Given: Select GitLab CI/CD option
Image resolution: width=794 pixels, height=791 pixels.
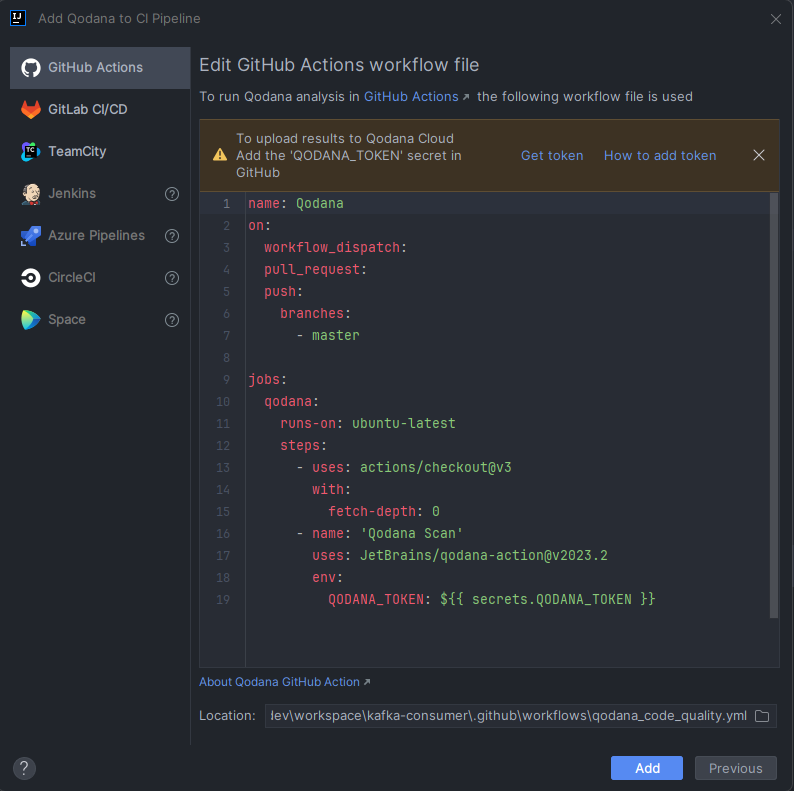Looking at the screenshot, I should pos(100,109).
